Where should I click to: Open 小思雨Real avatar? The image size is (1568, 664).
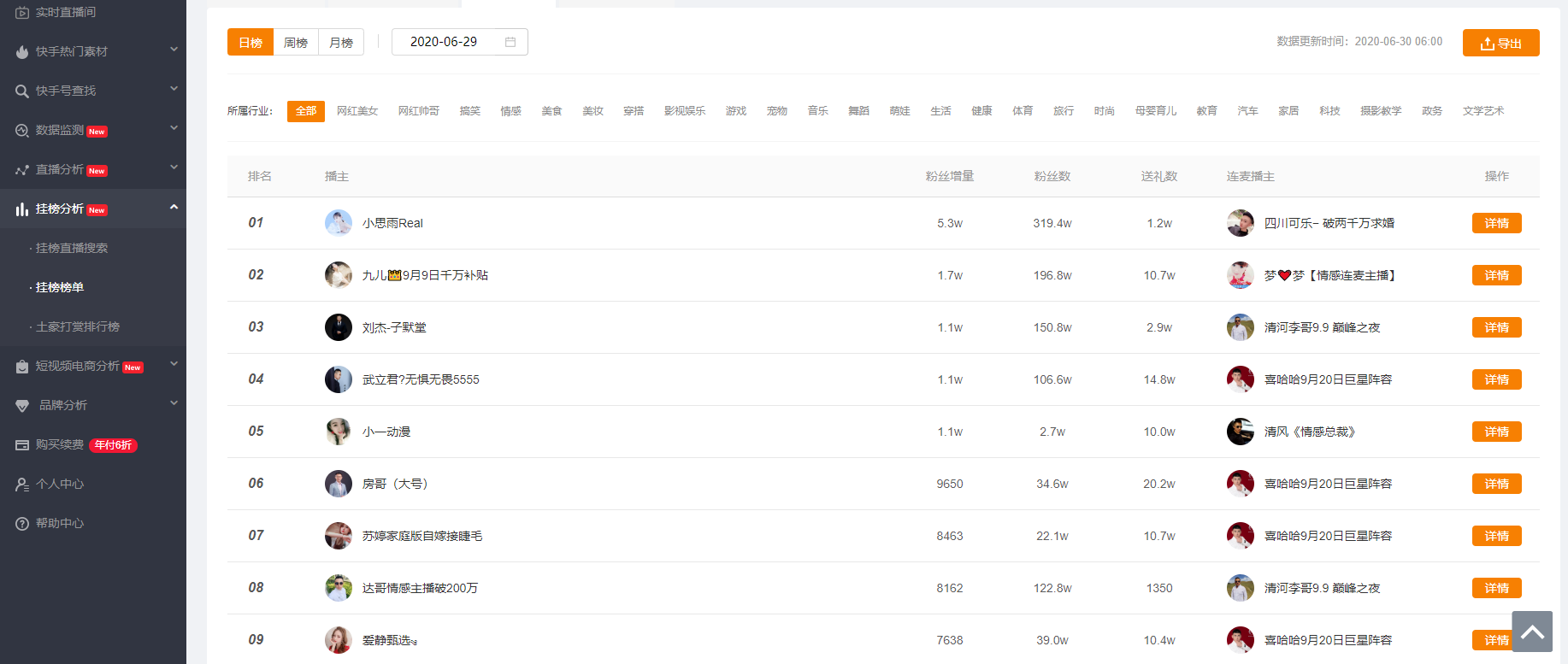pyautogui.click(x=339, y=223)
